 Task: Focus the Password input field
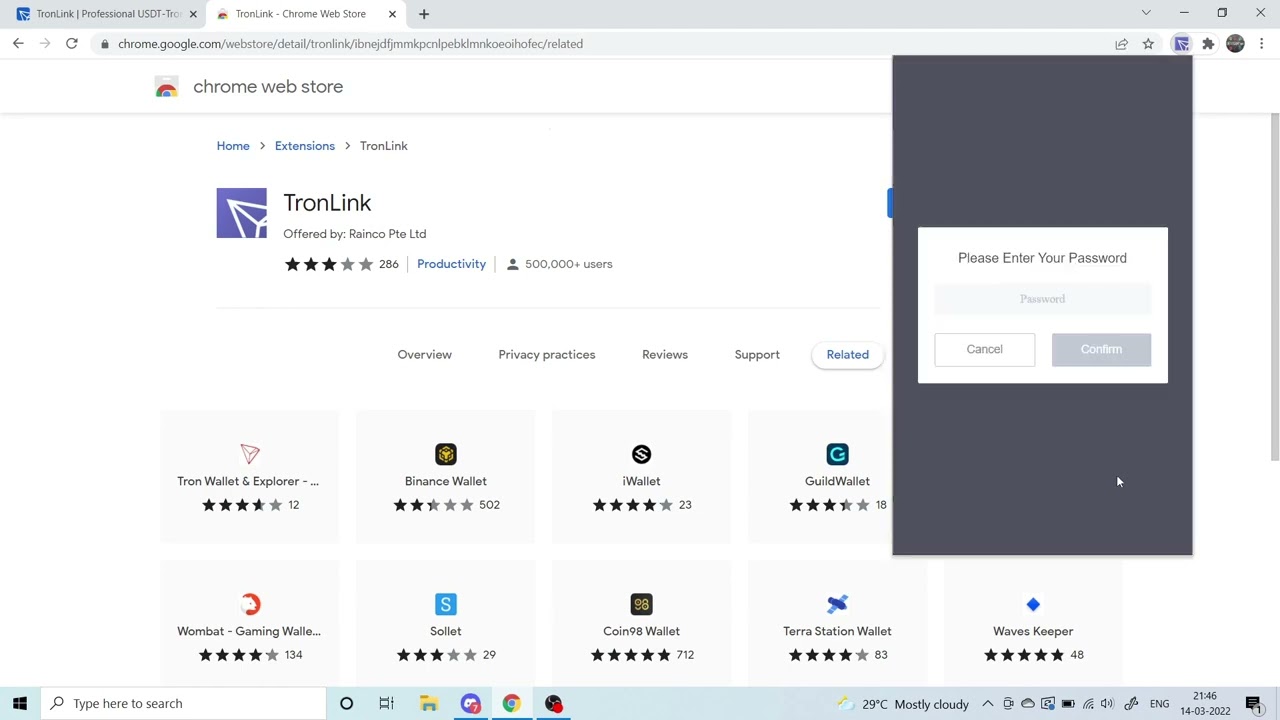1043,299
